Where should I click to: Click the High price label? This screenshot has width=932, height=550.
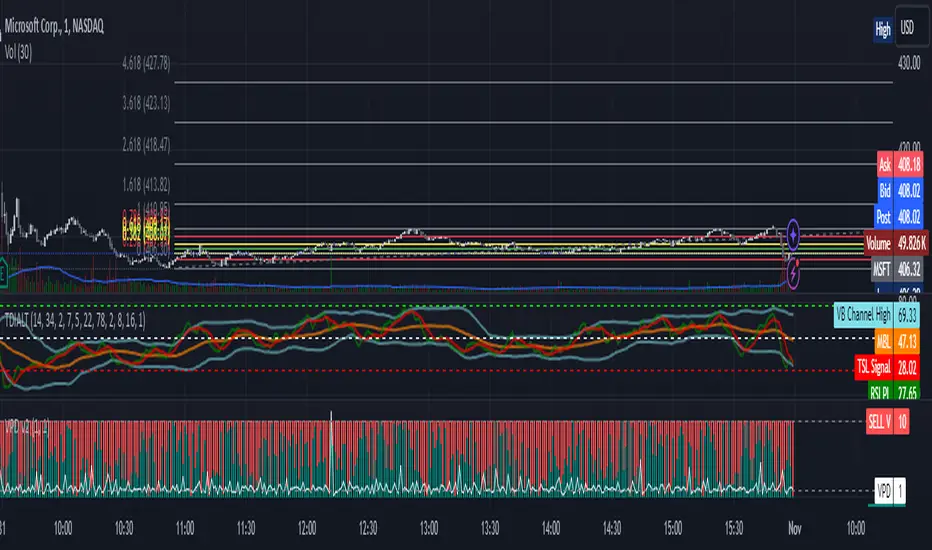click(883, 29)
